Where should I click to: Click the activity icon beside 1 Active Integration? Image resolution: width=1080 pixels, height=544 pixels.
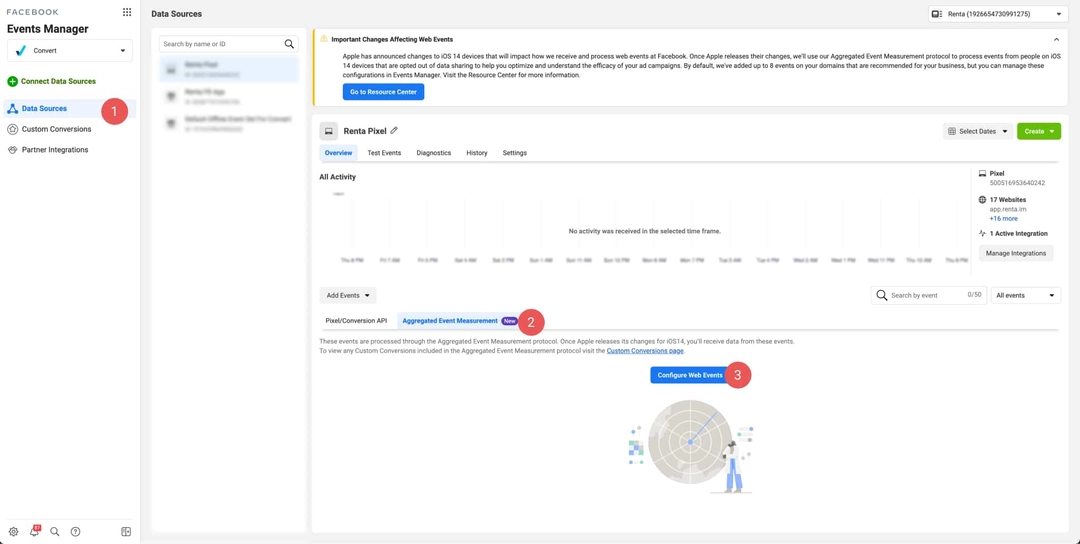tap(982, 233)
